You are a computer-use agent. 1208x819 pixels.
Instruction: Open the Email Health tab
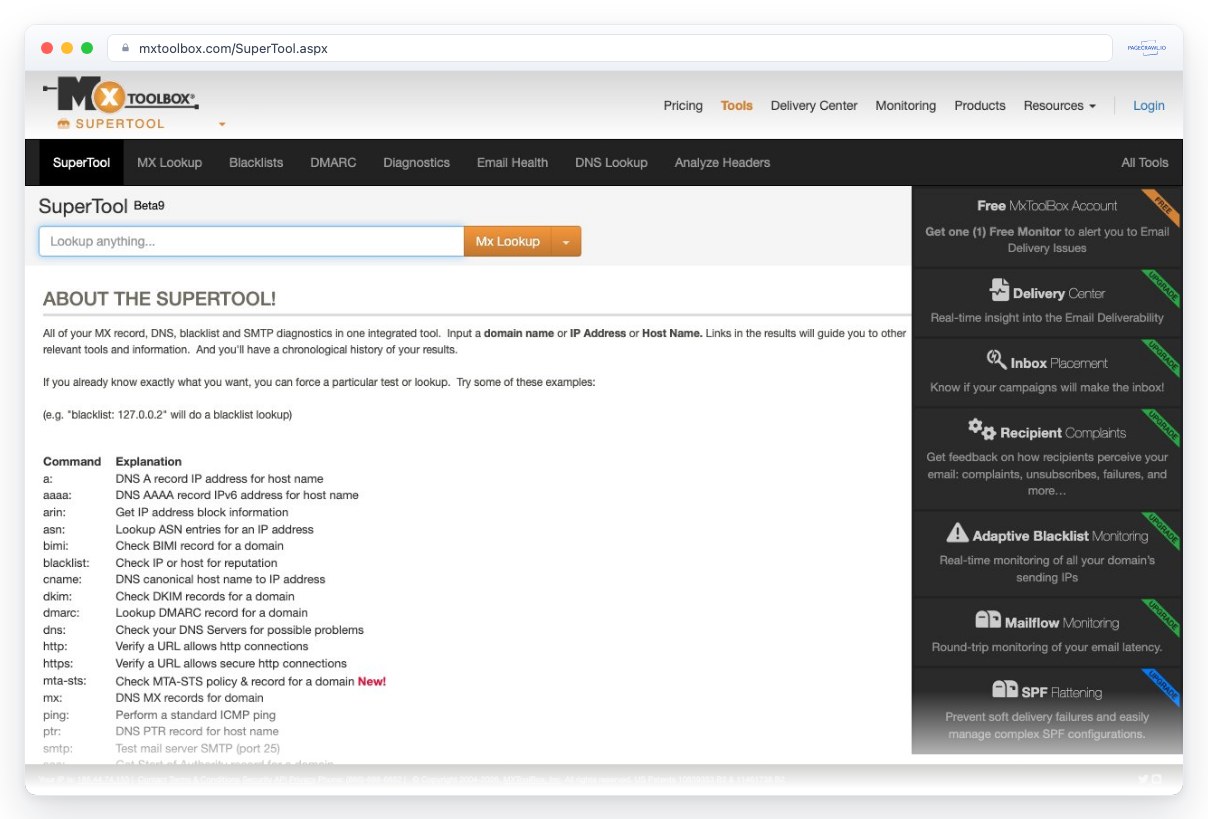(513, 162)
